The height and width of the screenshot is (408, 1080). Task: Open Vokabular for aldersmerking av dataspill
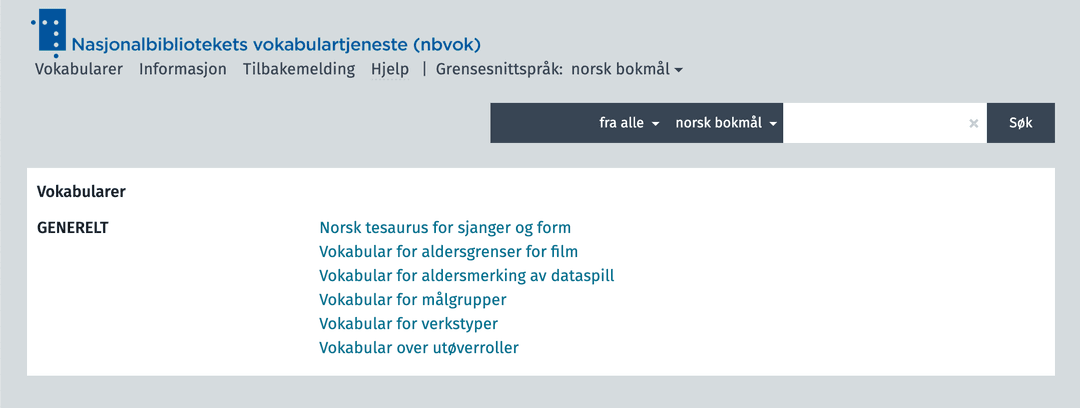pos(466,276)
